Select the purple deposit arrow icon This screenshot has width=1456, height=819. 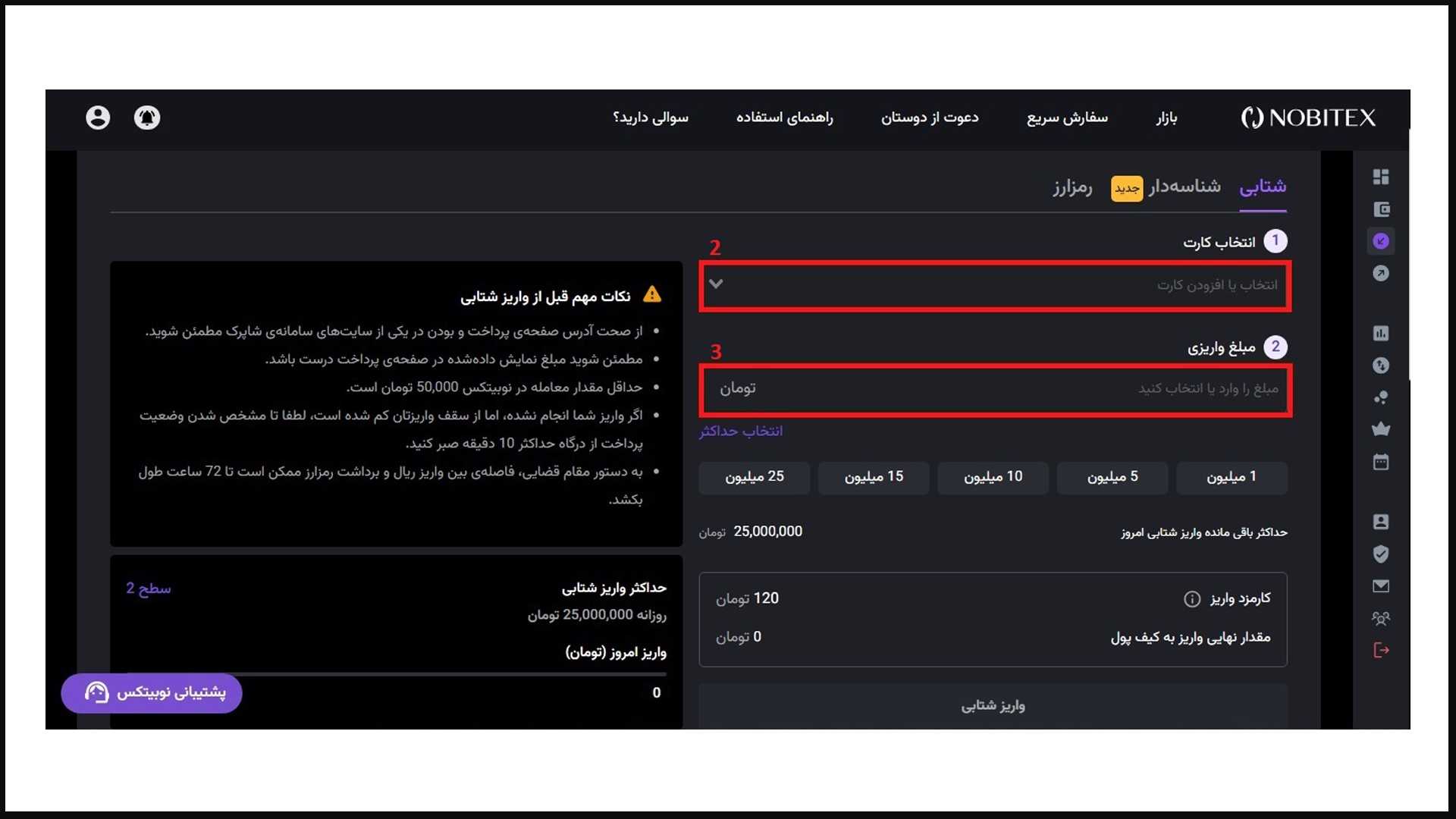[1381, 241]
